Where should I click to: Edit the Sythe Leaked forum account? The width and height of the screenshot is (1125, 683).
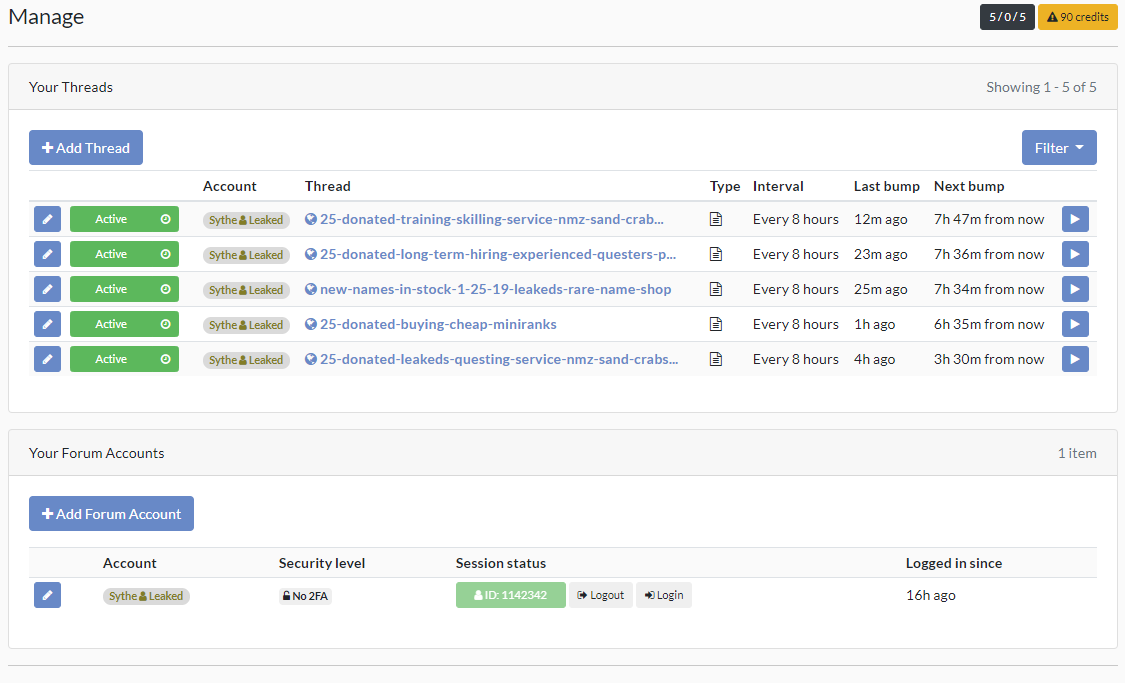coord(47,595)
